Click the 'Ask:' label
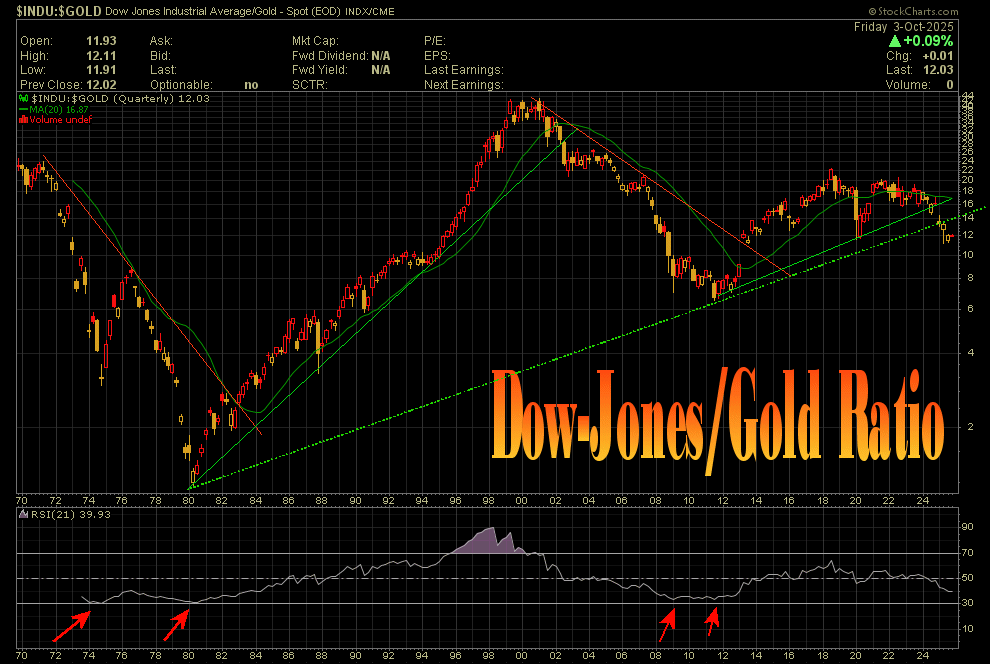This screenshot has height=664, width=990. tap(161, 41)
